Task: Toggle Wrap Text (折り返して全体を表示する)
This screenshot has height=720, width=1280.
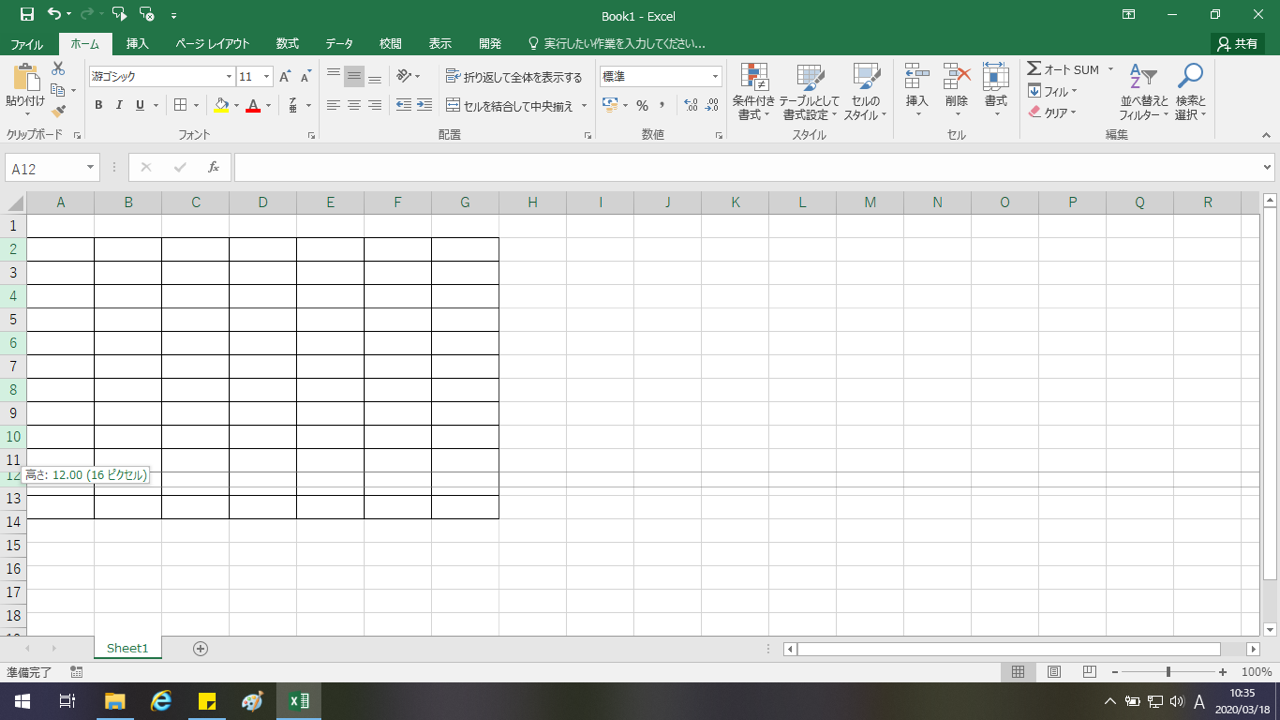Action: point(514,77)
